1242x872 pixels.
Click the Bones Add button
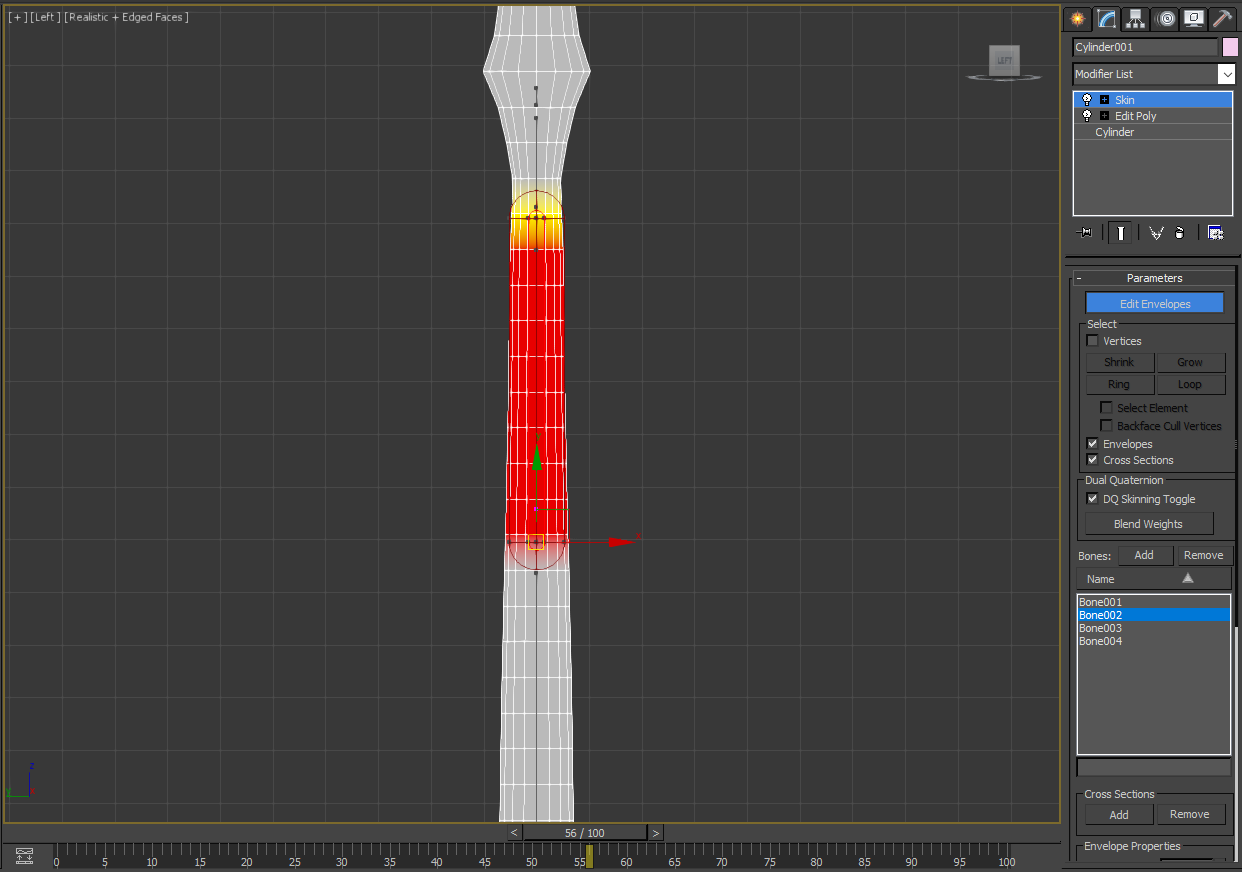point(1144,555)
